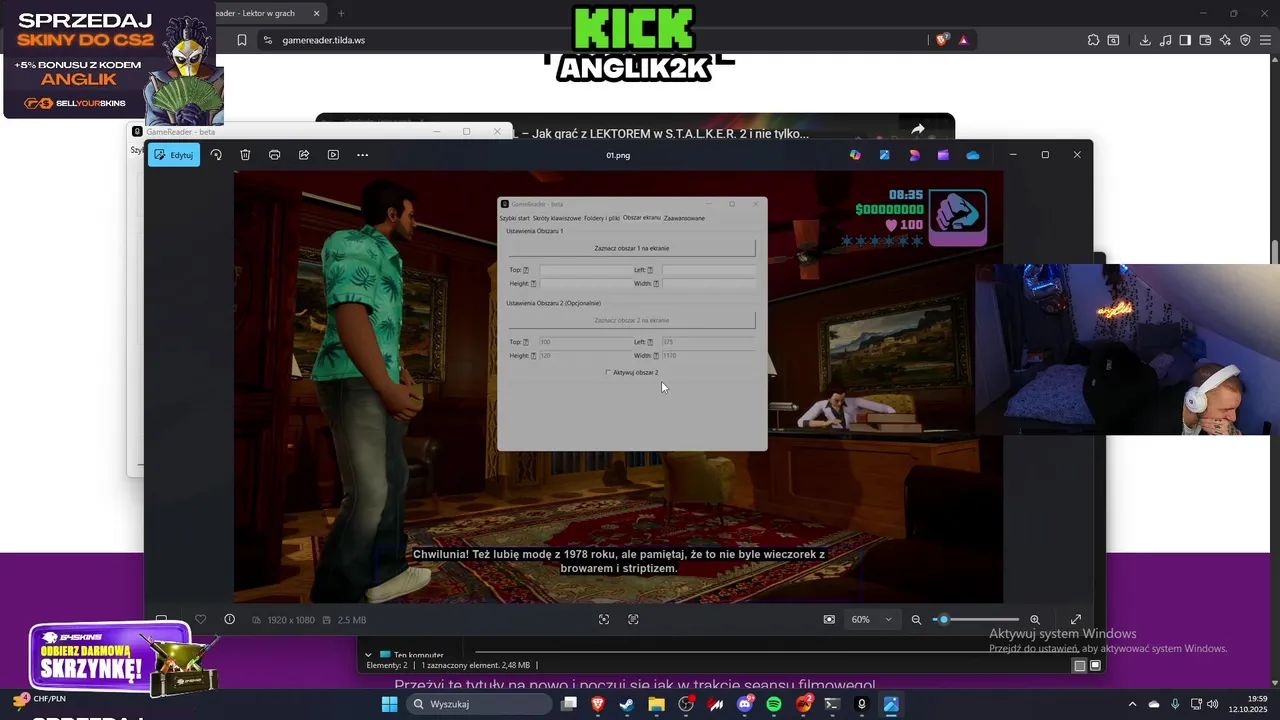Open File Explorer from the taskbar

(x=656, y=704)
